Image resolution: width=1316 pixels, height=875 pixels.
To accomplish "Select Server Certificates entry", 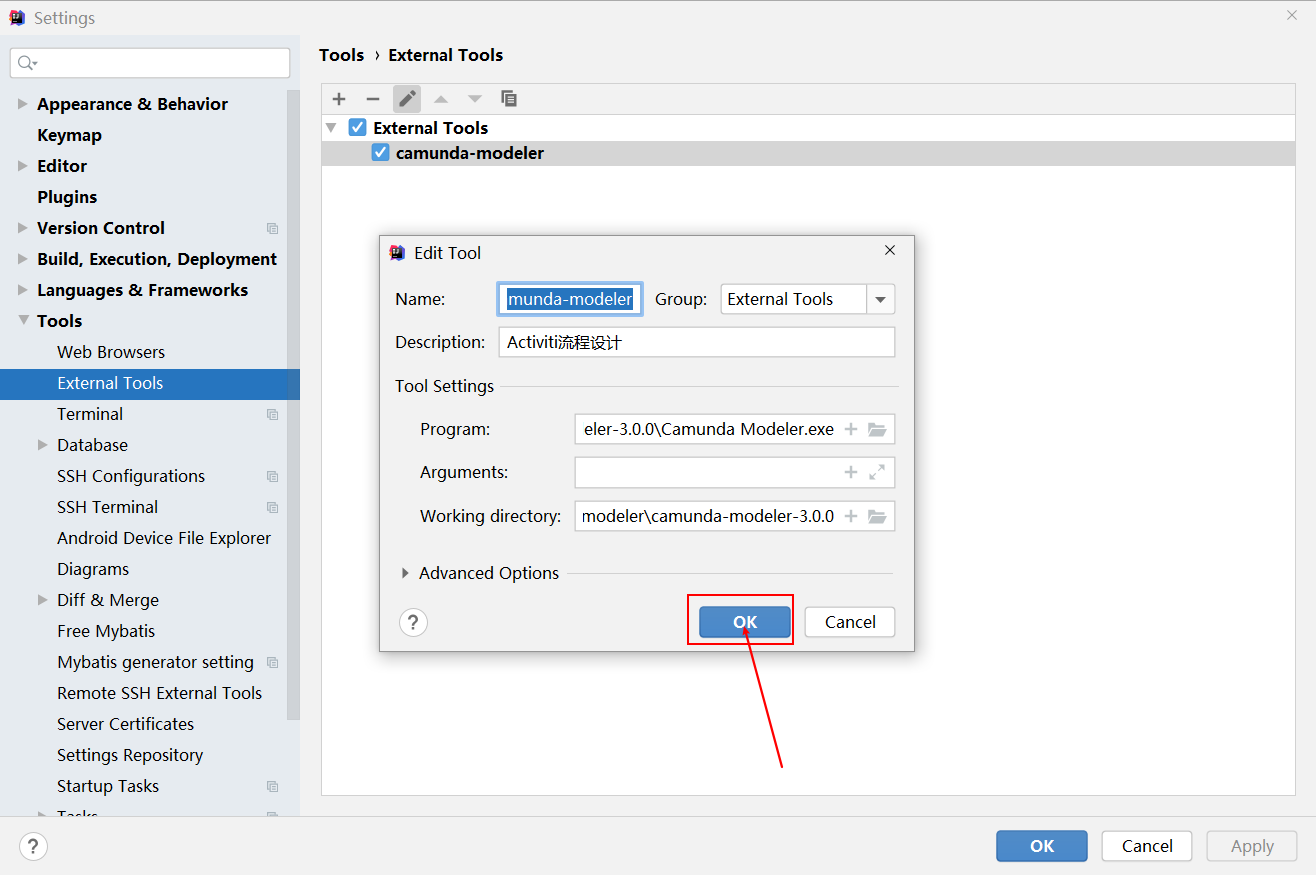I will [126, 724].
